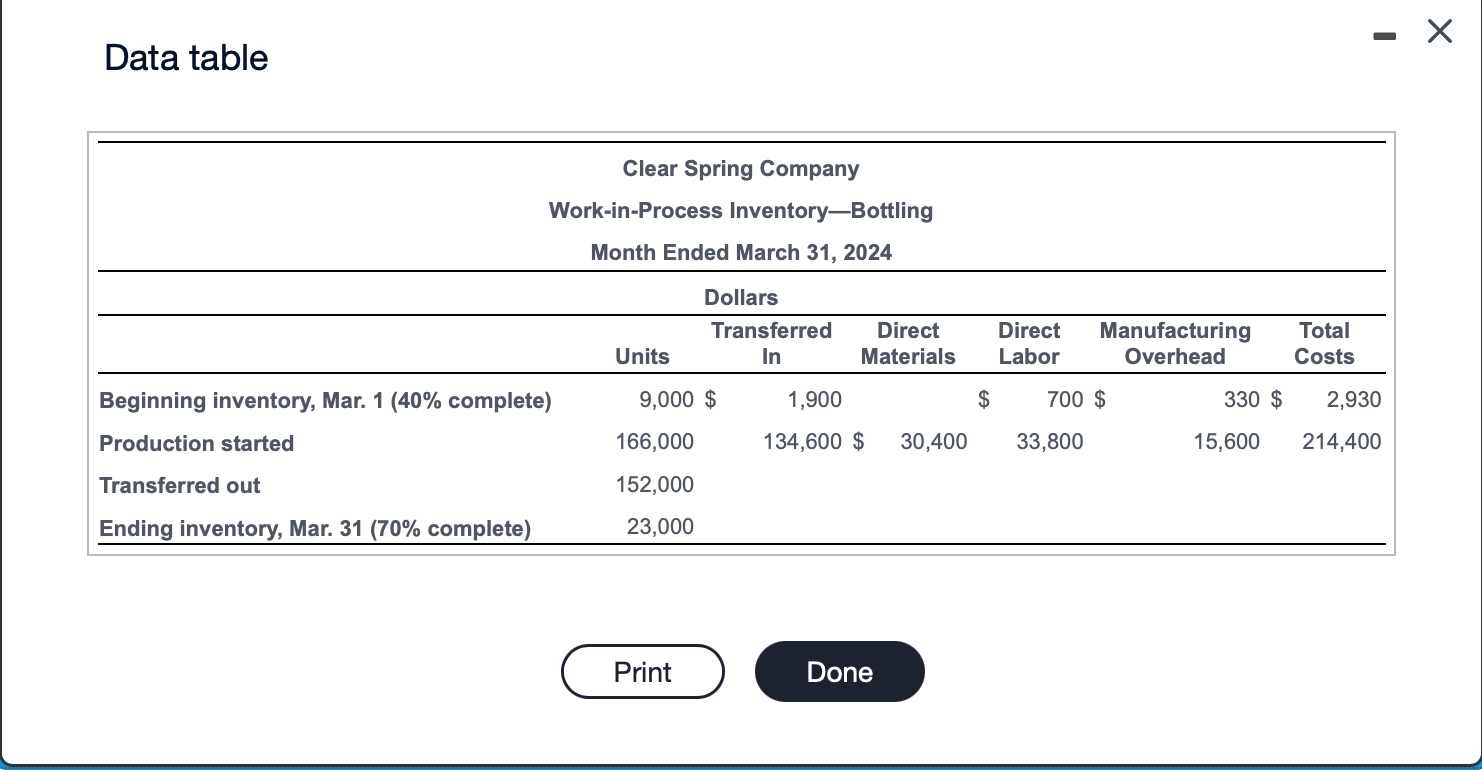Click the 214,400 total cost value
Image resolution: width=1482 pixels, height=770 pixels.
pyautogui.click(x=1341, y=441)
